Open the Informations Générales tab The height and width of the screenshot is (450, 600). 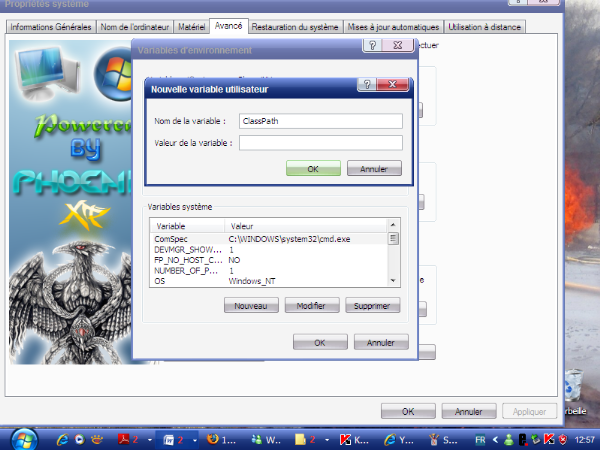pos(51,27)
